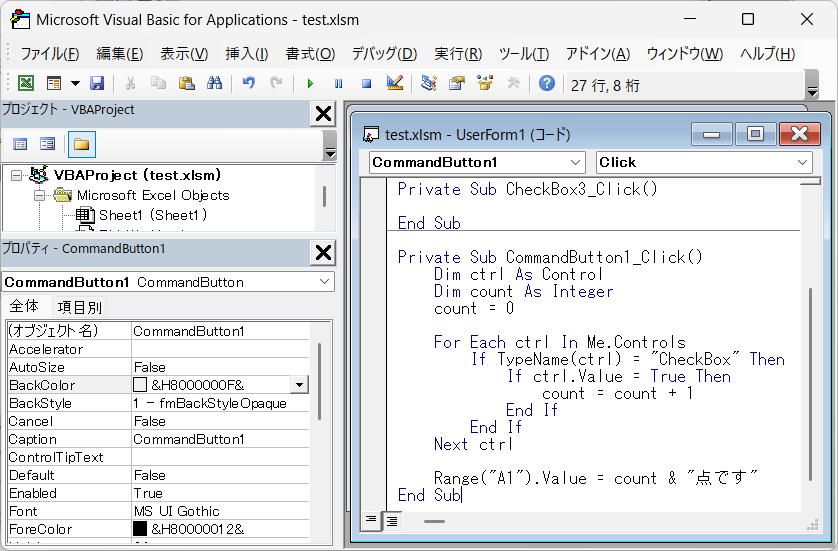Open the Properties Window toolbar icon
The width and height of the screenshot is (838, 551).
click(x=457, y=83)
